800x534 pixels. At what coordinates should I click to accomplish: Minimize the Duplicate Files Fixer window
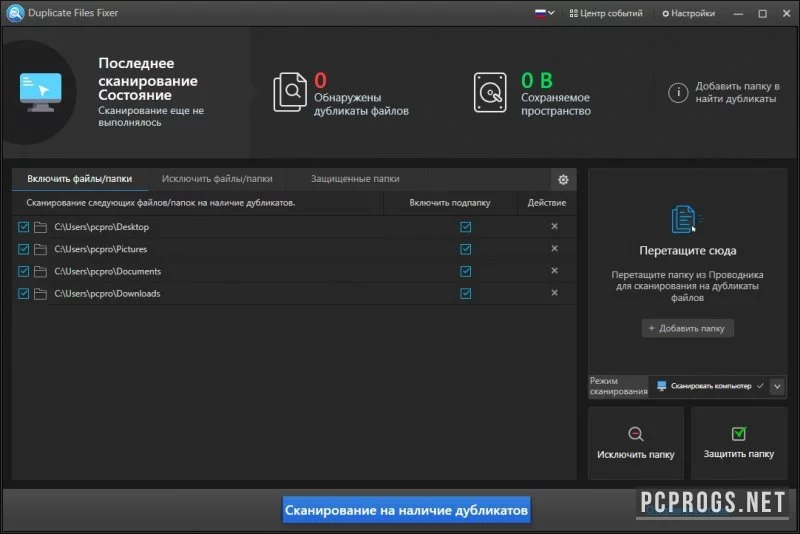point(738,14)
